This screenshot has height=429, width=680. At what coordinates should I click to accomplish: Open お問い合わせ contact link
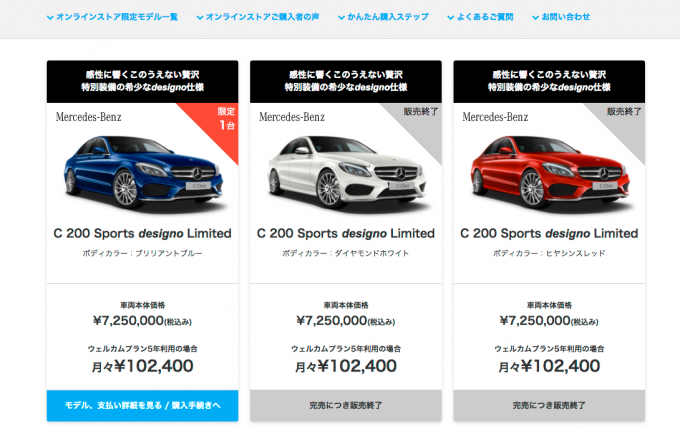point(566,17)
